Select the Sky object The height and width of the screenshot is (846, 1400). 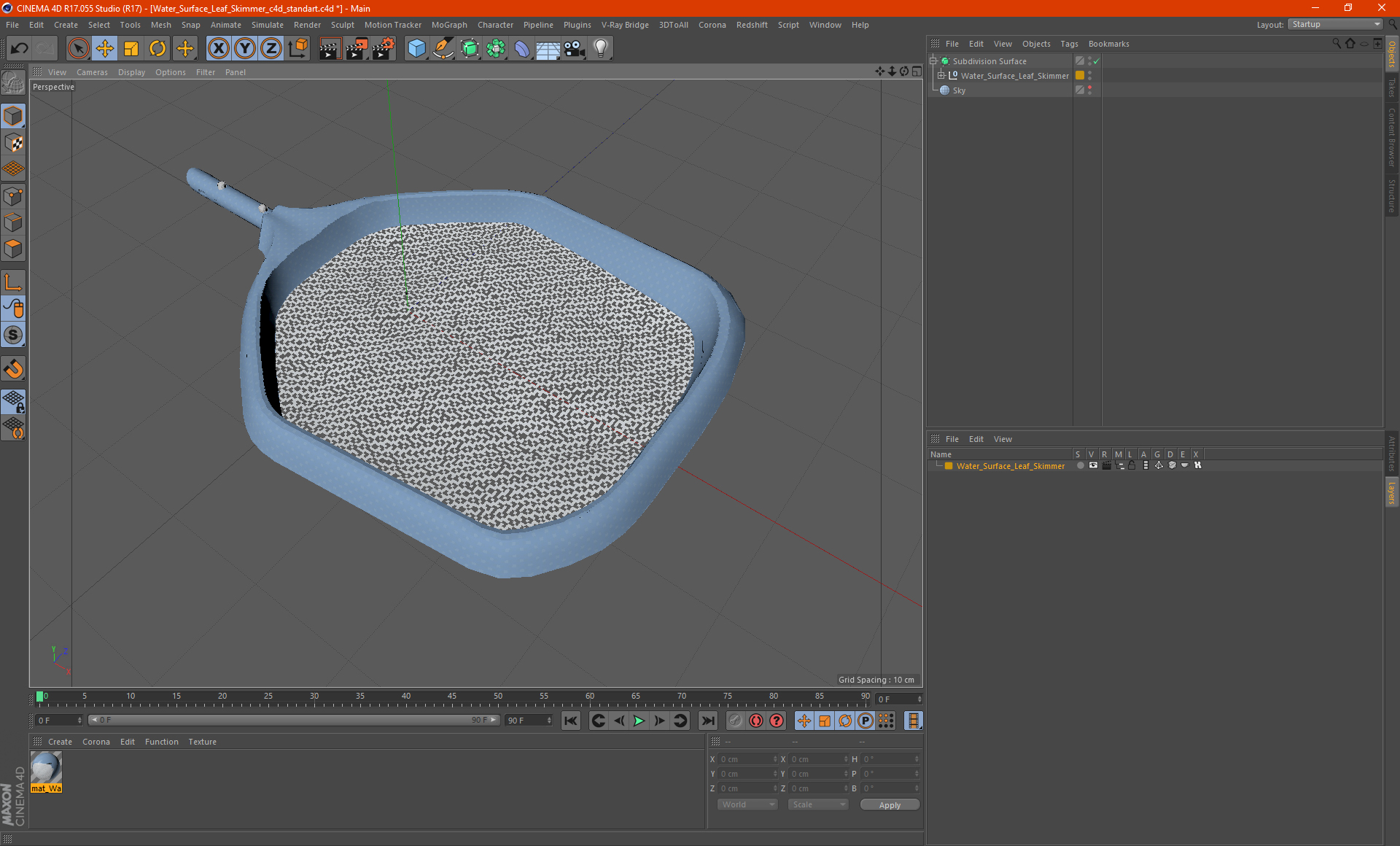959,90
